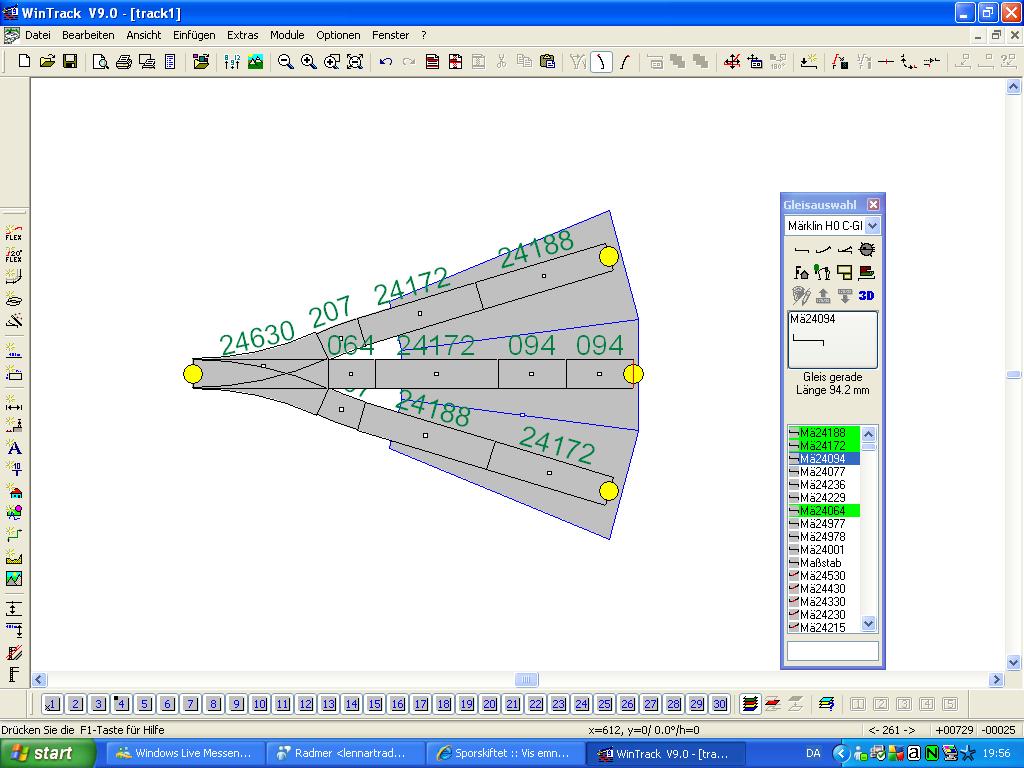Image resolution: width=1024 pixels, height=768 pixels.
Task: Open the landscape picture toolbar icon
Action: (x=255, y=62)
